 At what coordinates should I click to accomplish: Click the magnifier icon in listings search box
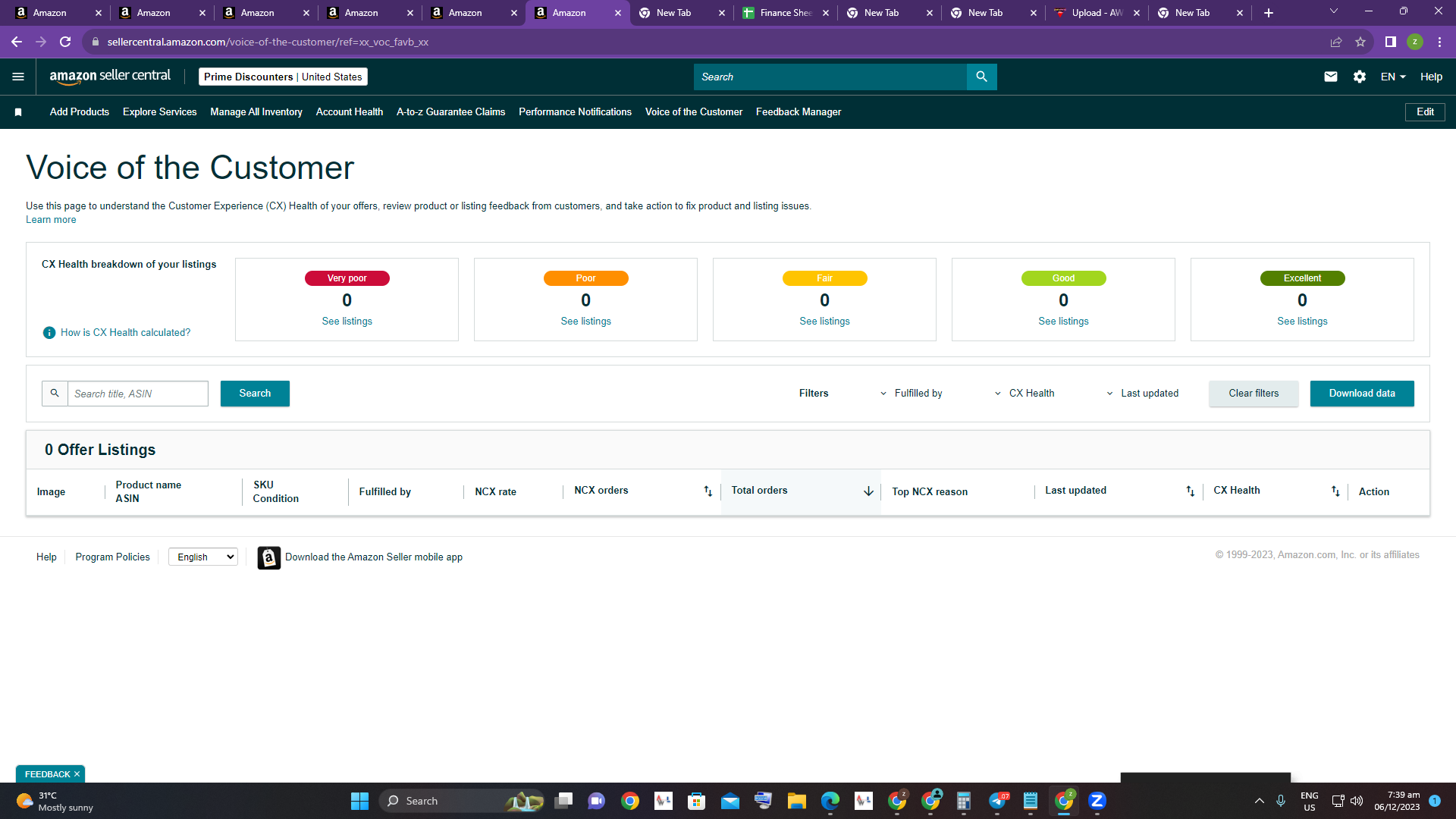(55, 394)
